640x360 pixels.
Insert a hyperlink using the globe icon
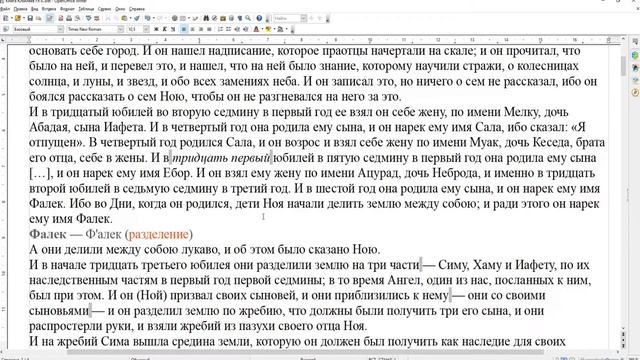[175, 18]
